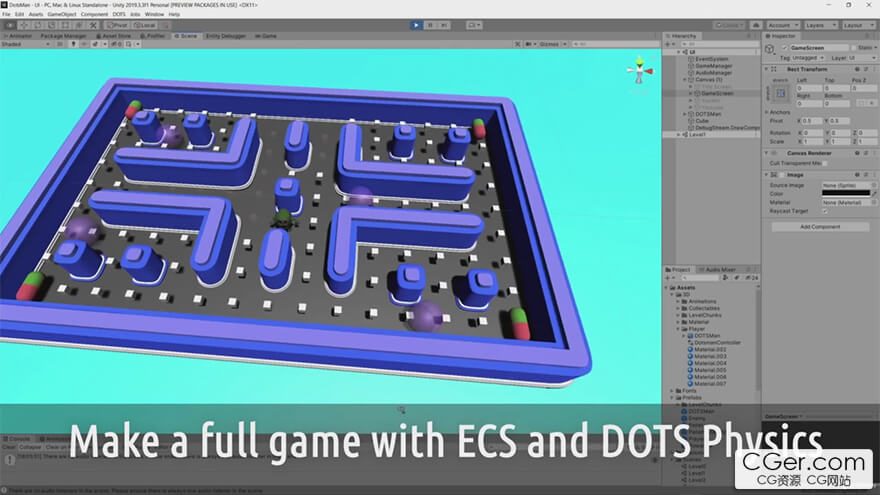Select the Move tool in the toolbar

[x=24, y=25]
